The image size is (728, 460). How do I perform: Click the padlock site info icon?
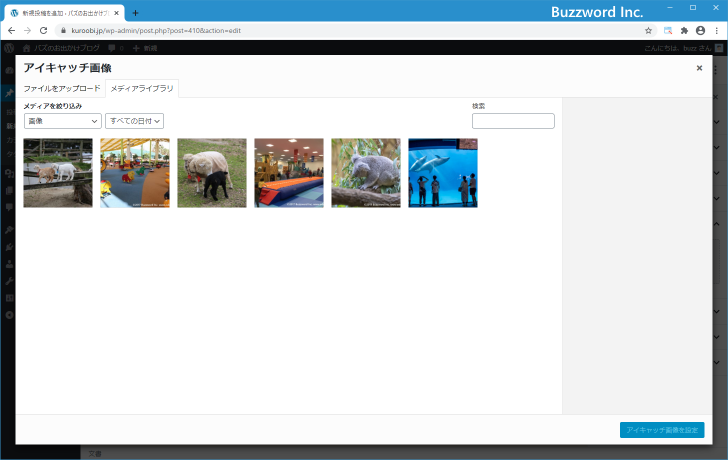(x=63, y=31)
